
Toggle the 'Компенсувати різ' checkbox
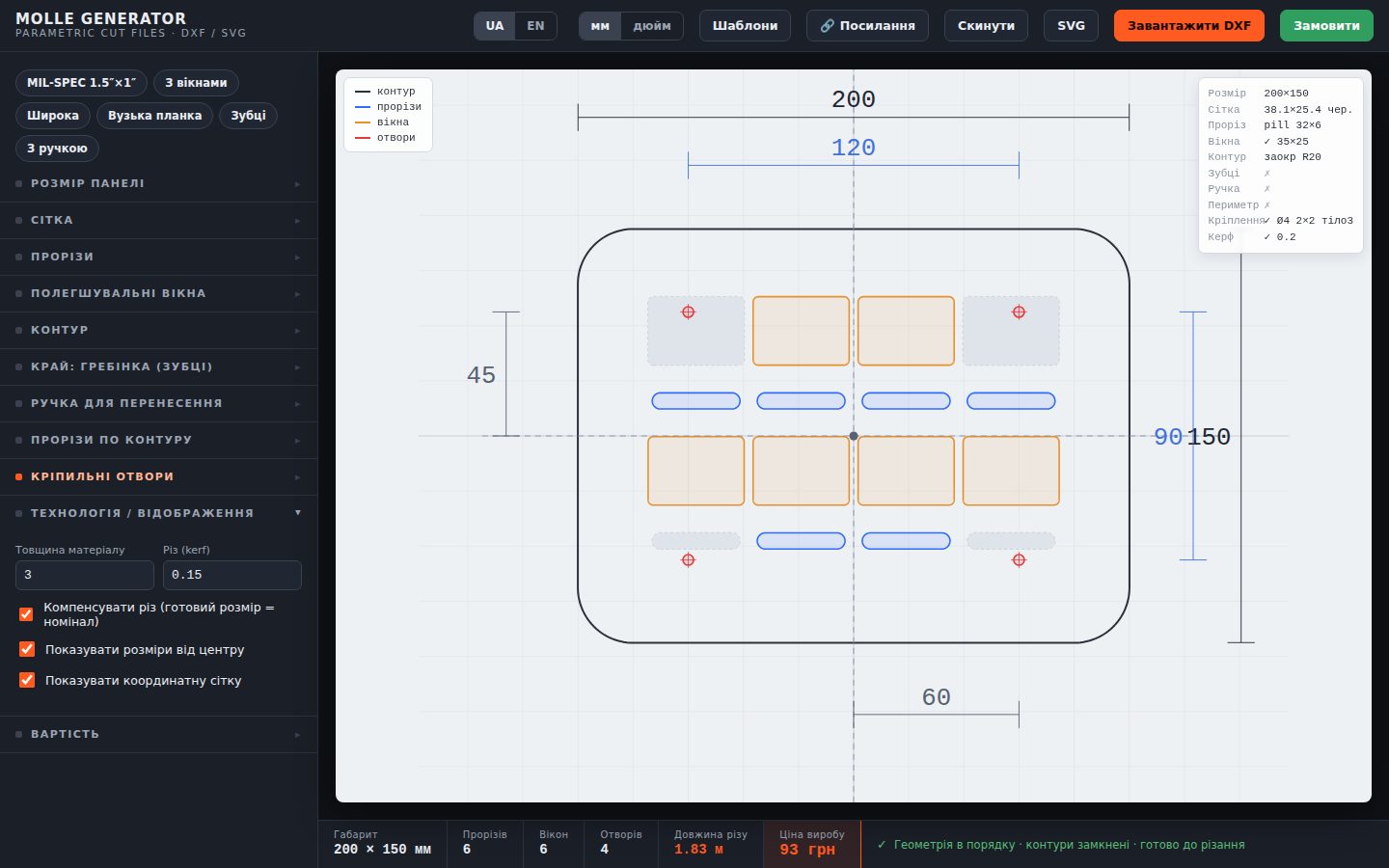(27, 614)
